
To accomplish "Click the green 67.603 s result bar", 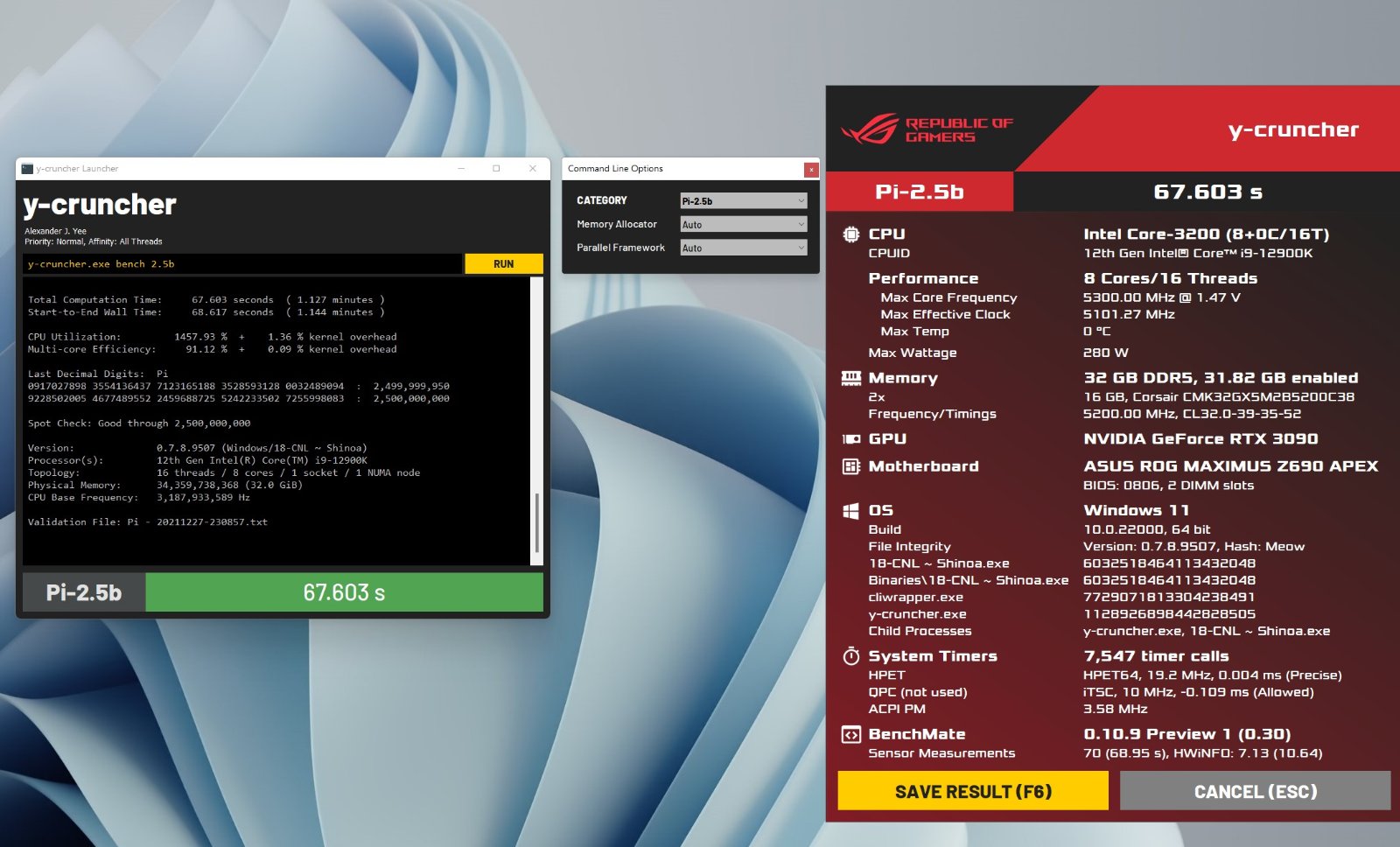I will coord(344,592).
